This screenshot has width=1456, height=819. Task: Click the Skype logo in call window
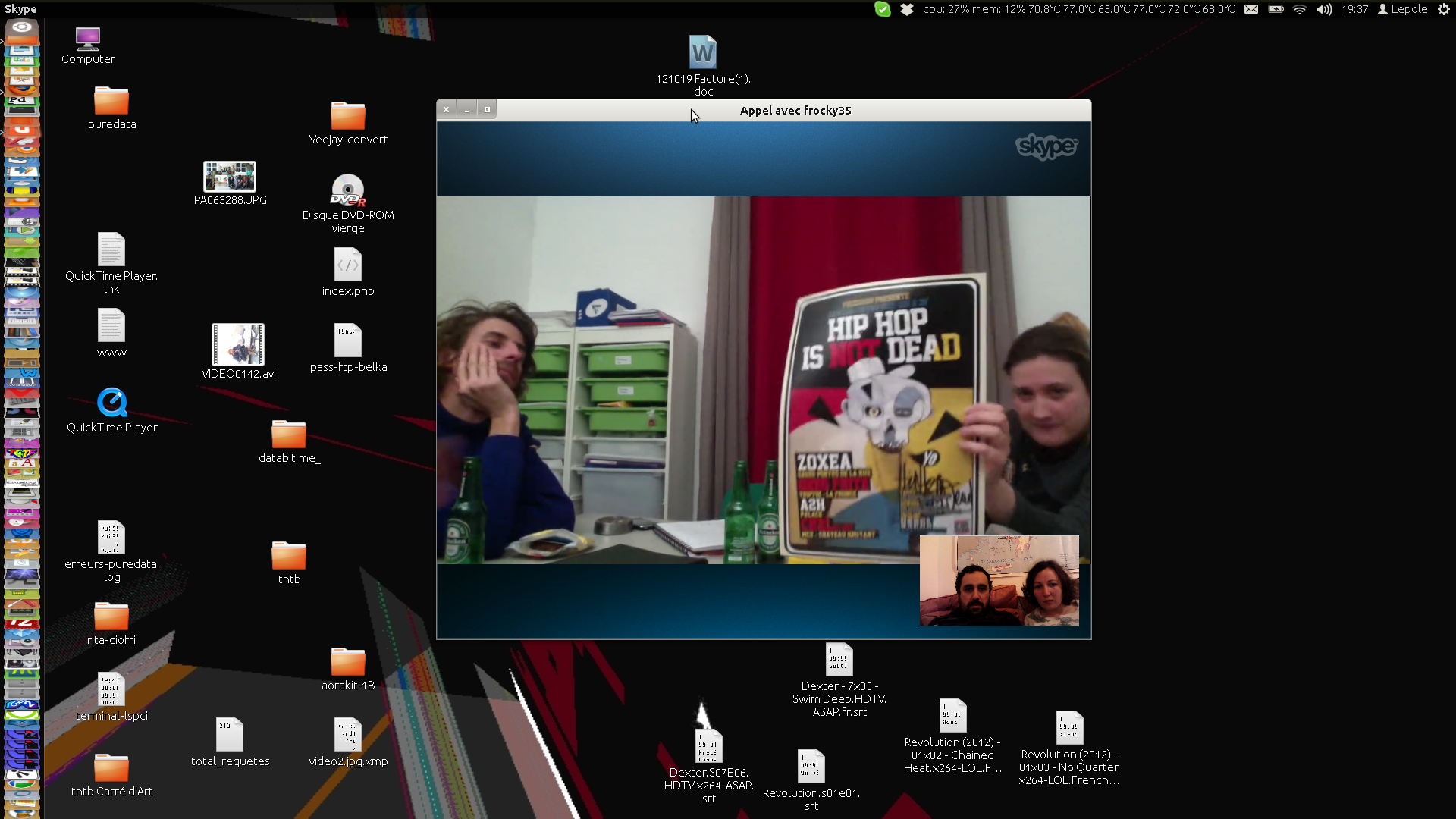pyautogui.click(x=1046, y=146)
